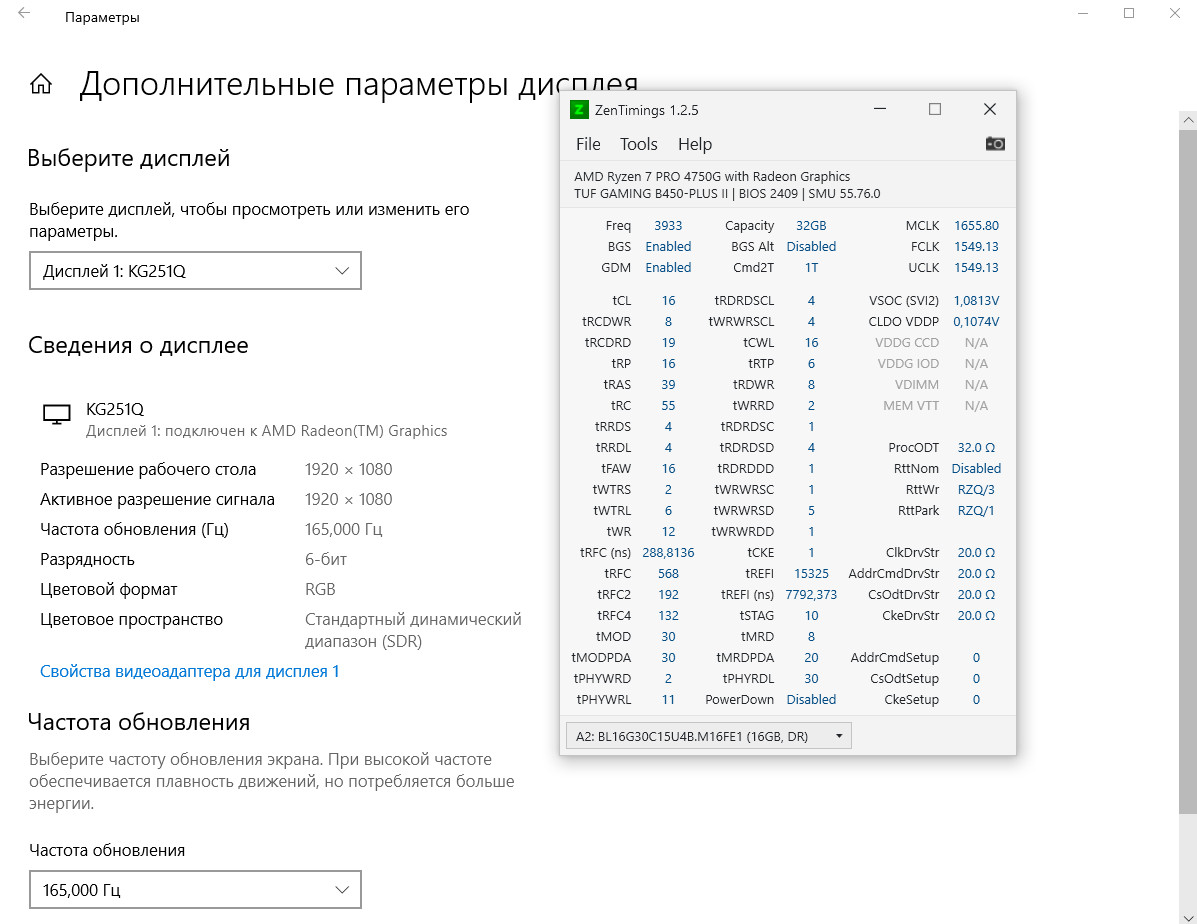Click the tRFC4 value 132
Image resolution: width=1197 pixels, height=924 pixels.
click(668, 615)
